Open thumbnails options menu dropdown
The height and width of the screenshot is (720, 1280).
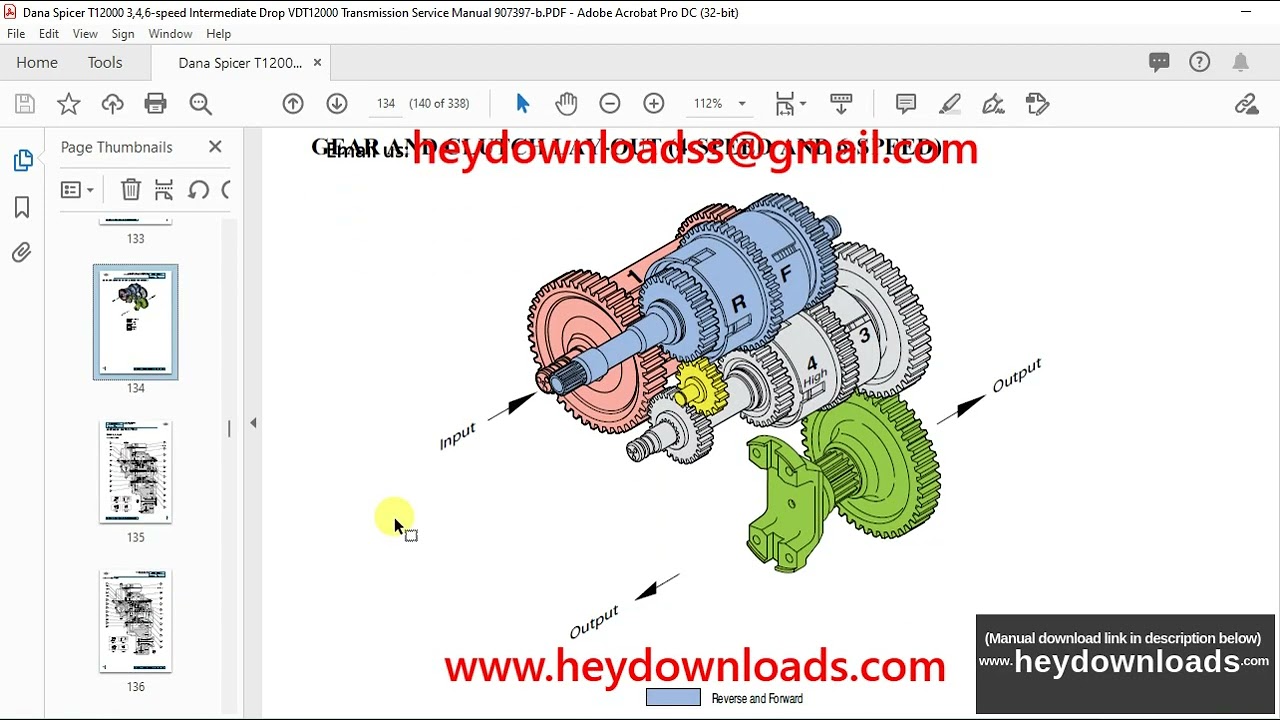point(77,190)
